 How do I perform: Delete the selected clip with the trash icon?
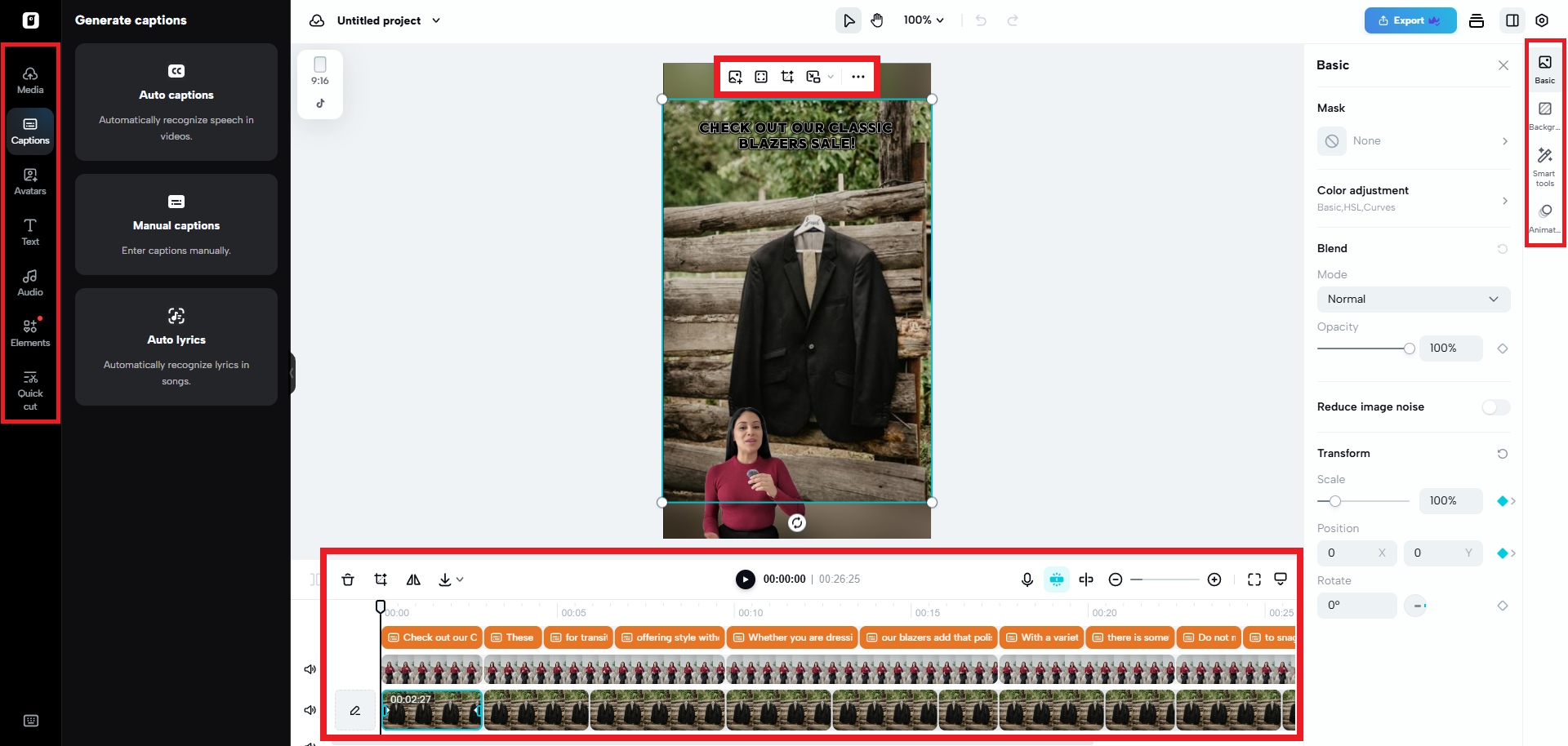(x=348, y=579)
